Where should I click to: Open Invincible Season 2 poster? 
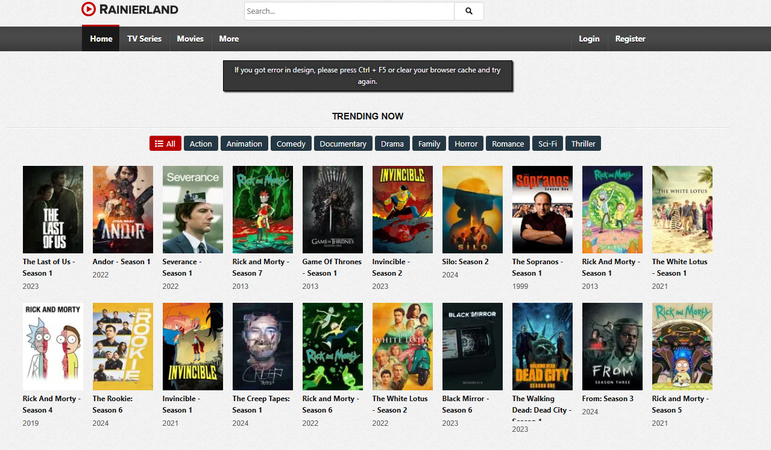(x=402, y=210)
